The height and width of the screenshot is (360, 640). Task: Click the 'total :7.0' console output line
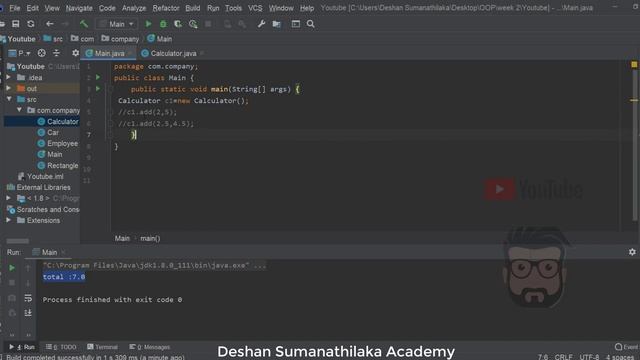(x=64, y=277)
